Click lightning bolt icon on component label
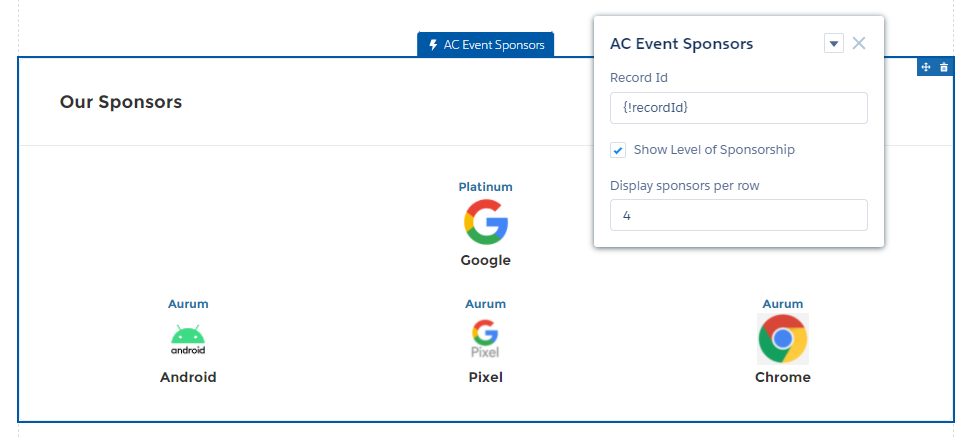Image resolution: width=965 pixels, height=438 pixels. (433, 45)
